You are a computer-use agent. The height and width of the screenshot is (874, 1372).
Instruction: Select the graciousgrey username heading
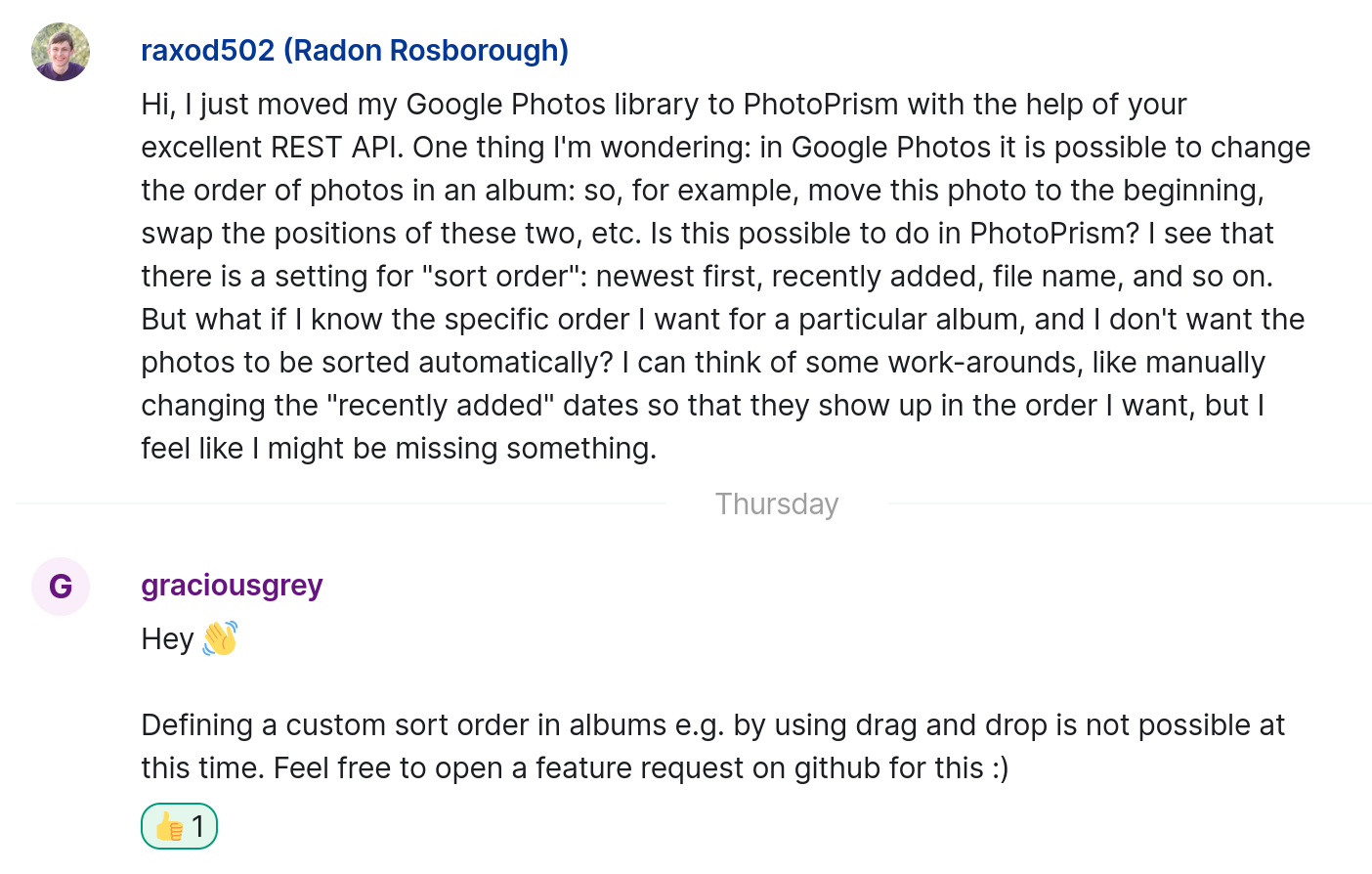point(232,585)
